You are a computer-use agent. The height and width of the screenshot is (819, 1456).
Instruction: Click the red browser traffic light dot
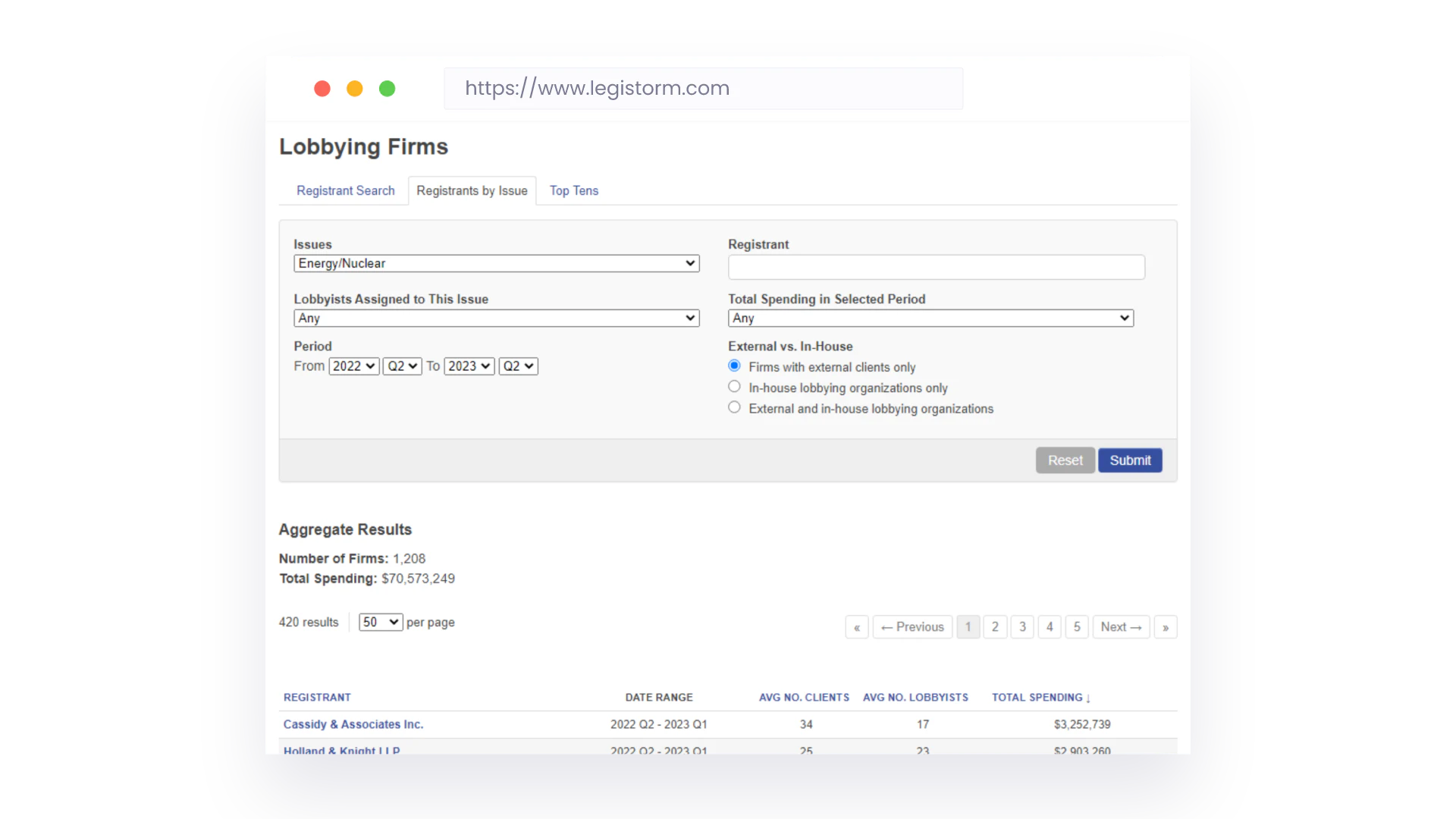(x=322, y=89)
